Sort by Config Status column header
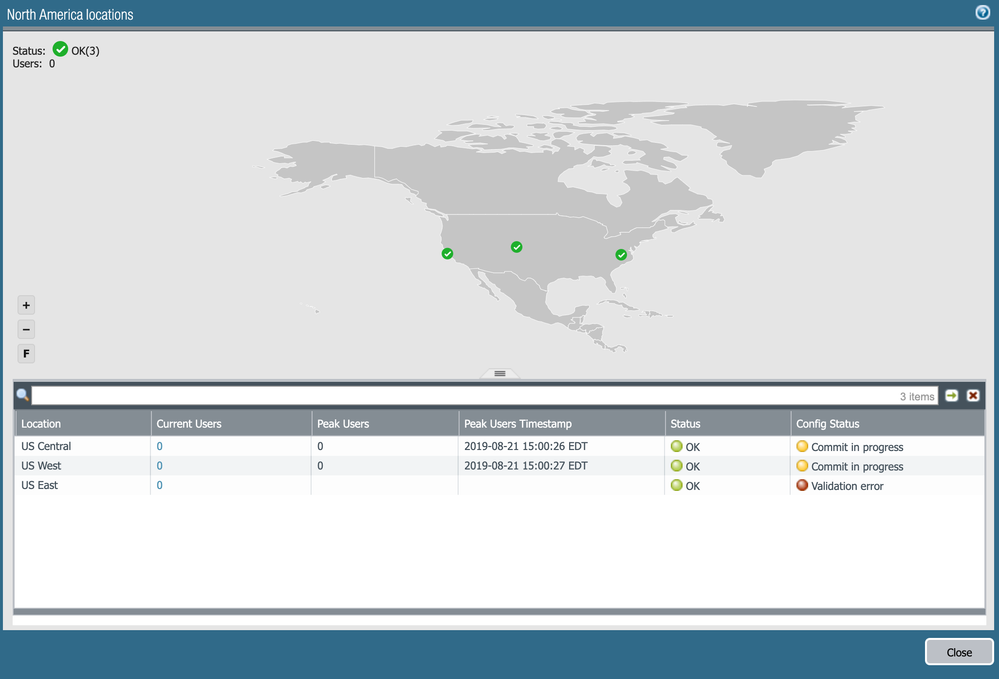 point(827,424)
